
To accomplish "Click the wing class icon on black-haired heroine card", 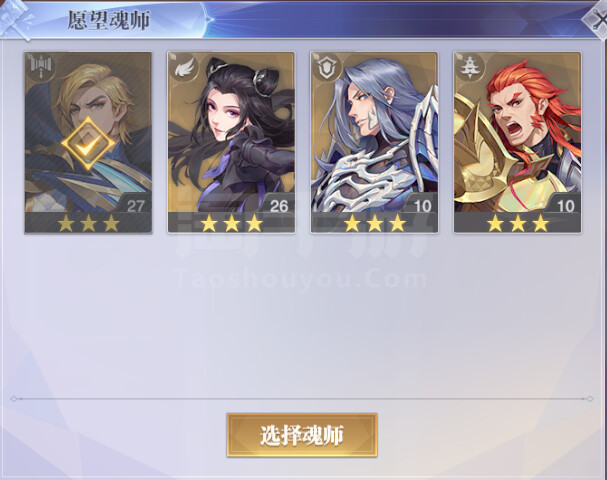I will pos(185,69).
